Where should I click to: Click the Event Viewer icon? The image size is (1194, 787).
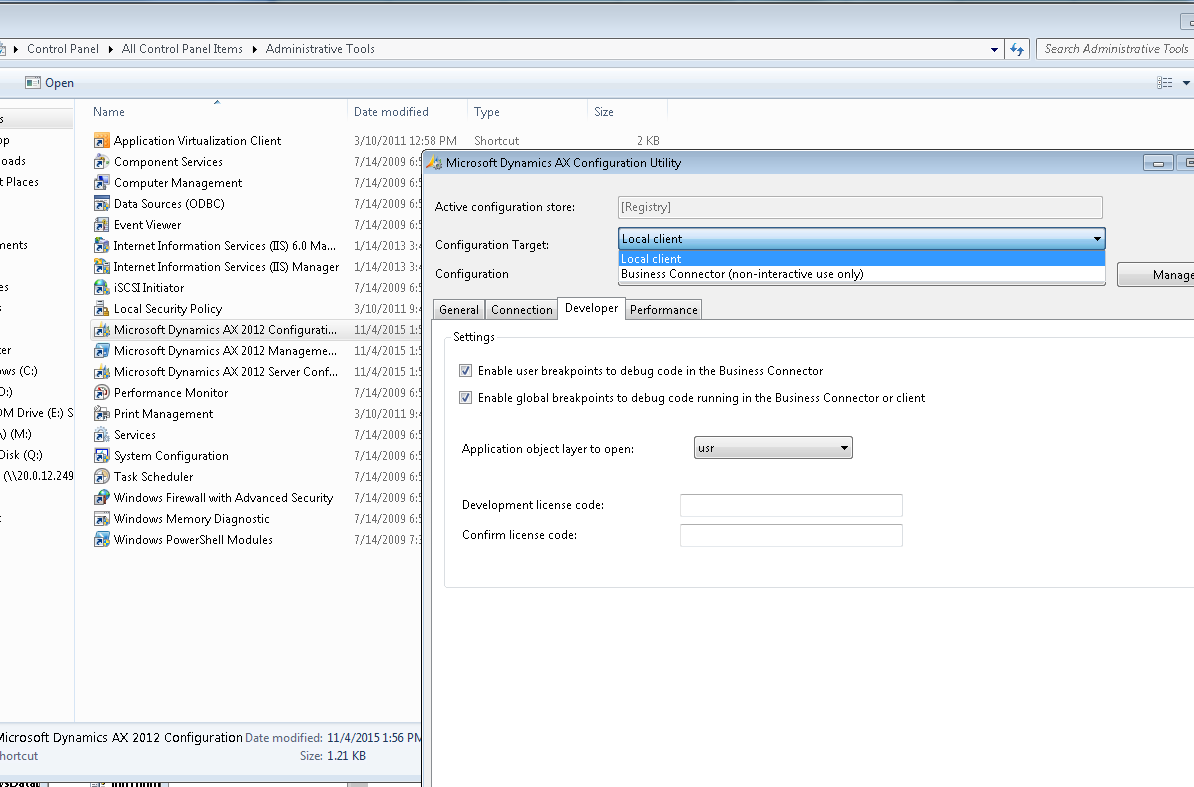point(101,225)
